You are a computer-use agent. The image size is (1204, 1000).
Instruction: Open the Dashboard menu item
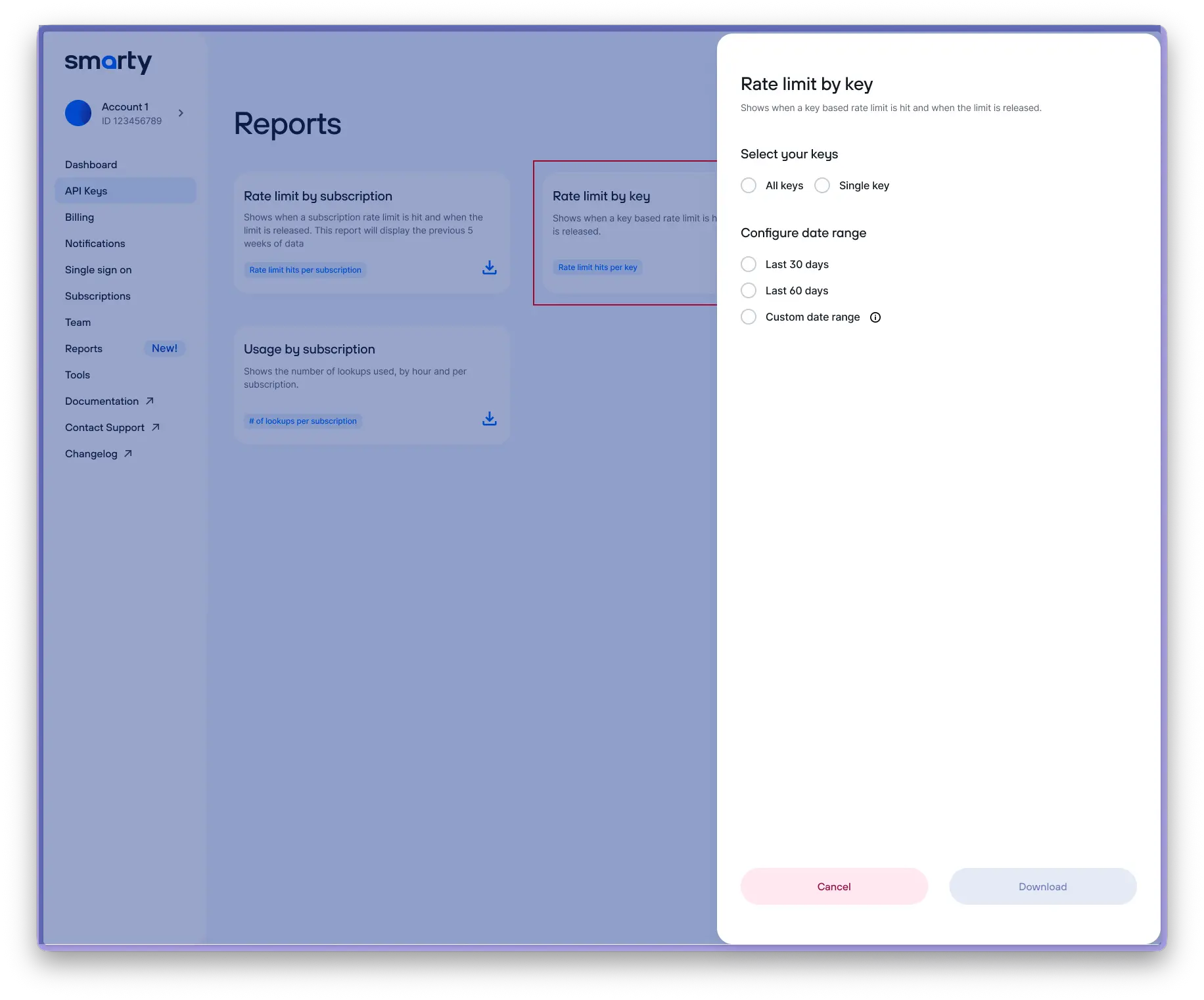click(x=91, y=164)
